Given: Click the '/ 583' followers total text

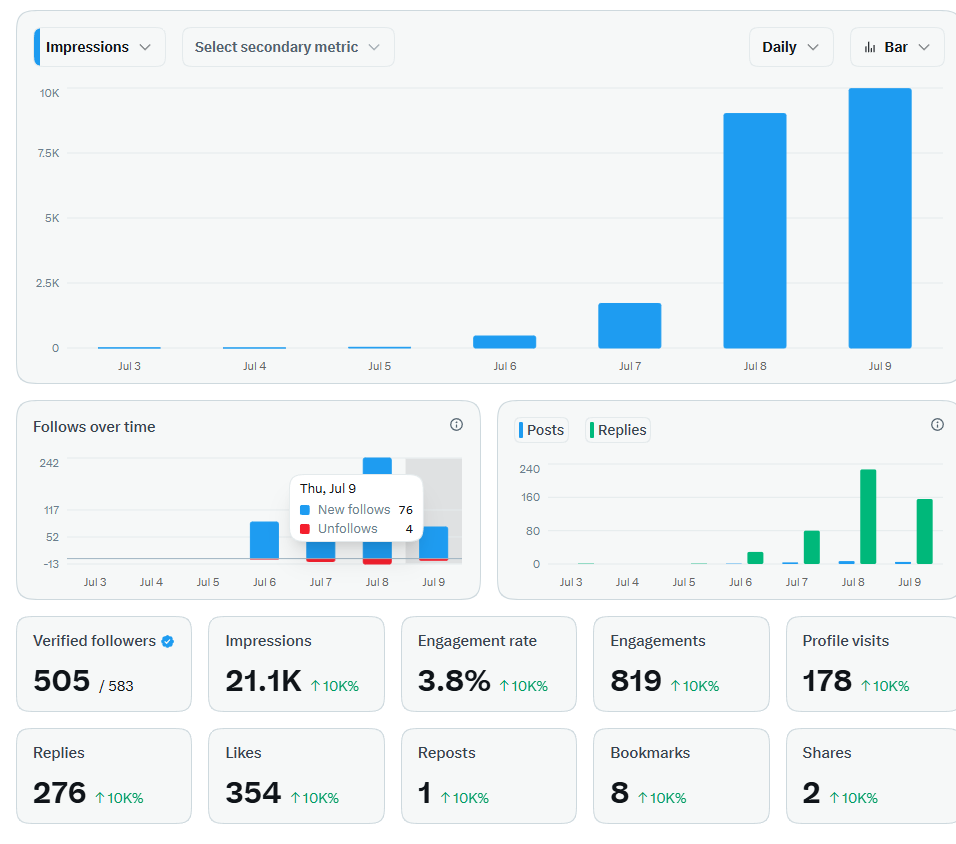Looking at the screenshot, I should [116, 686].
